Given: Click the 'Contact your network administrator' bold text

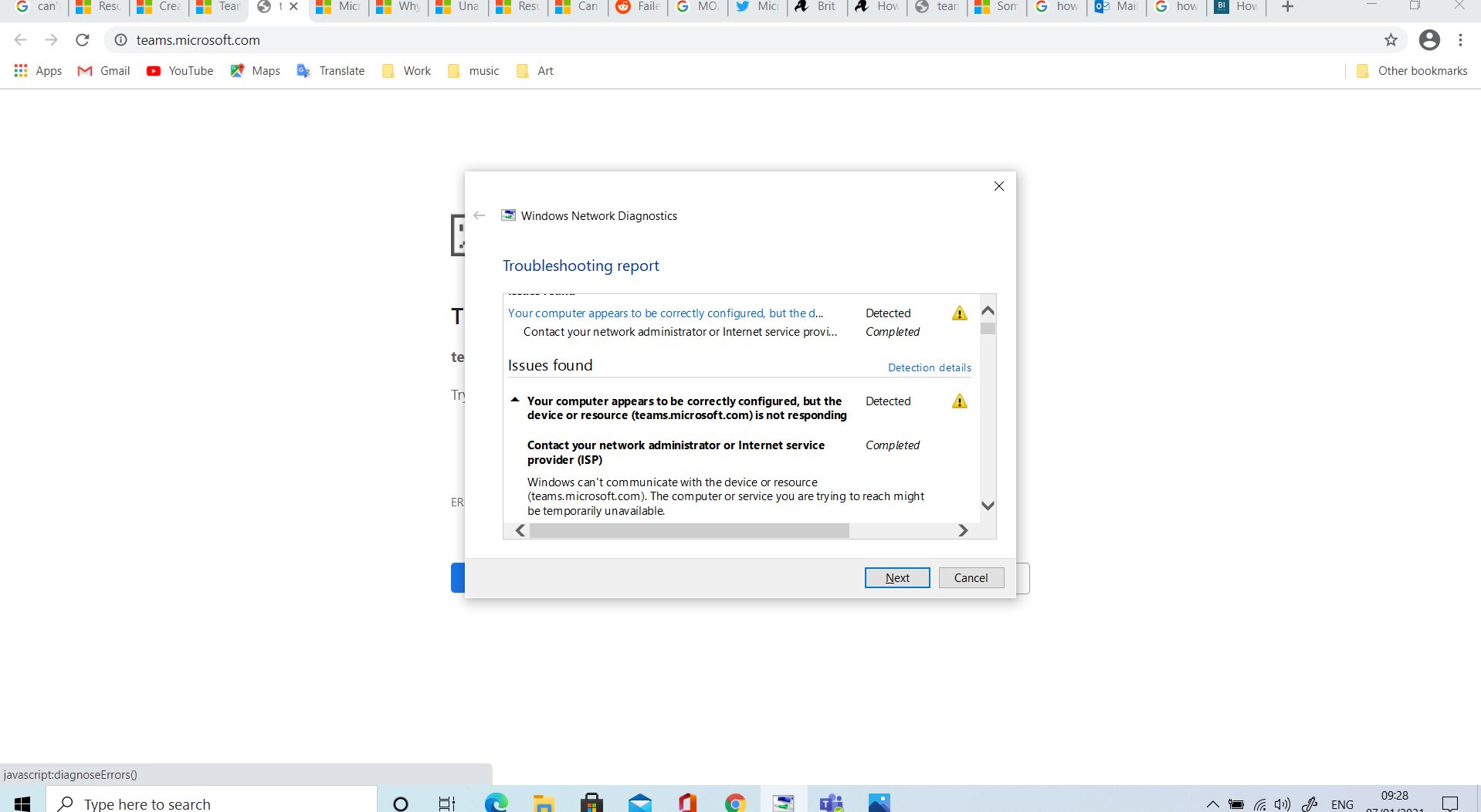Looking at the screenshot, I should 676,452.
